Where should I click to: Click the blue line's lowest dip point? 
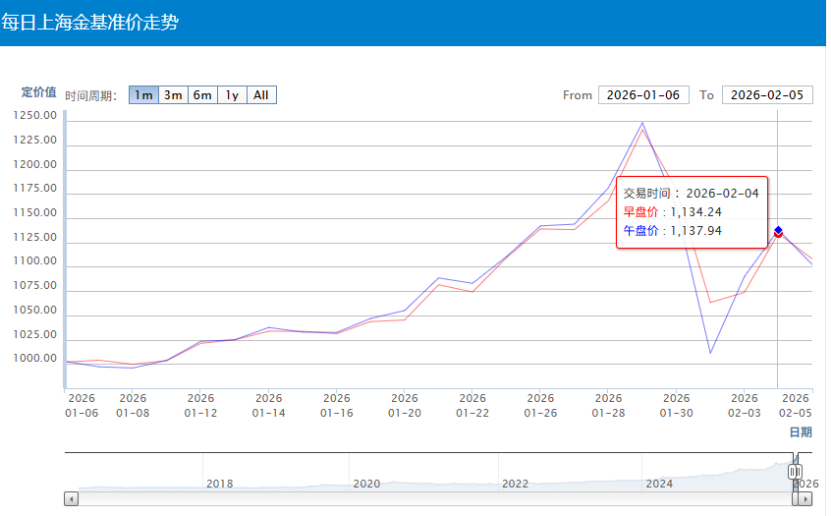[x=710, y=353]
